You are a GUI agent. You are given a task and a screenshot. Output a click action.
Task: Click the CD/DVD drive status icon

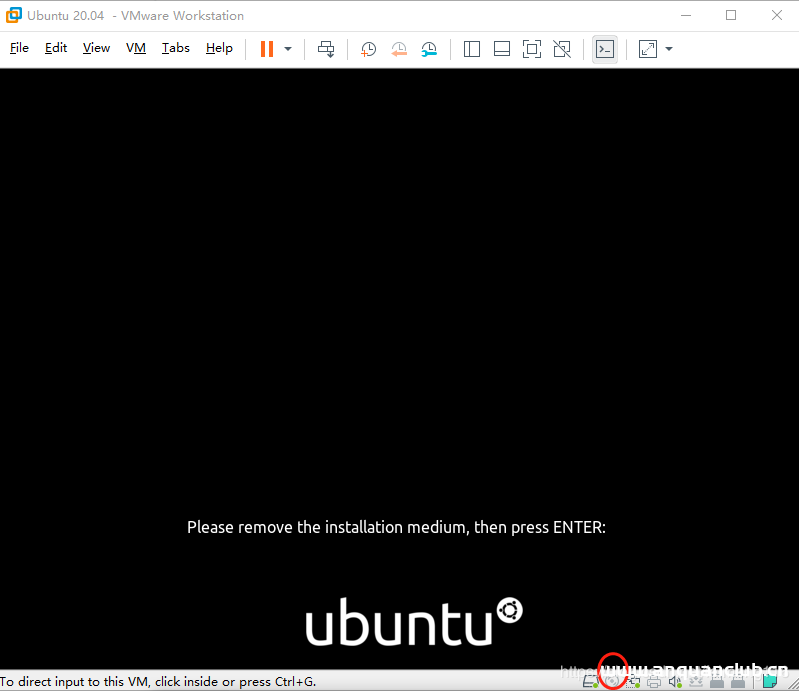coord(612,681)
